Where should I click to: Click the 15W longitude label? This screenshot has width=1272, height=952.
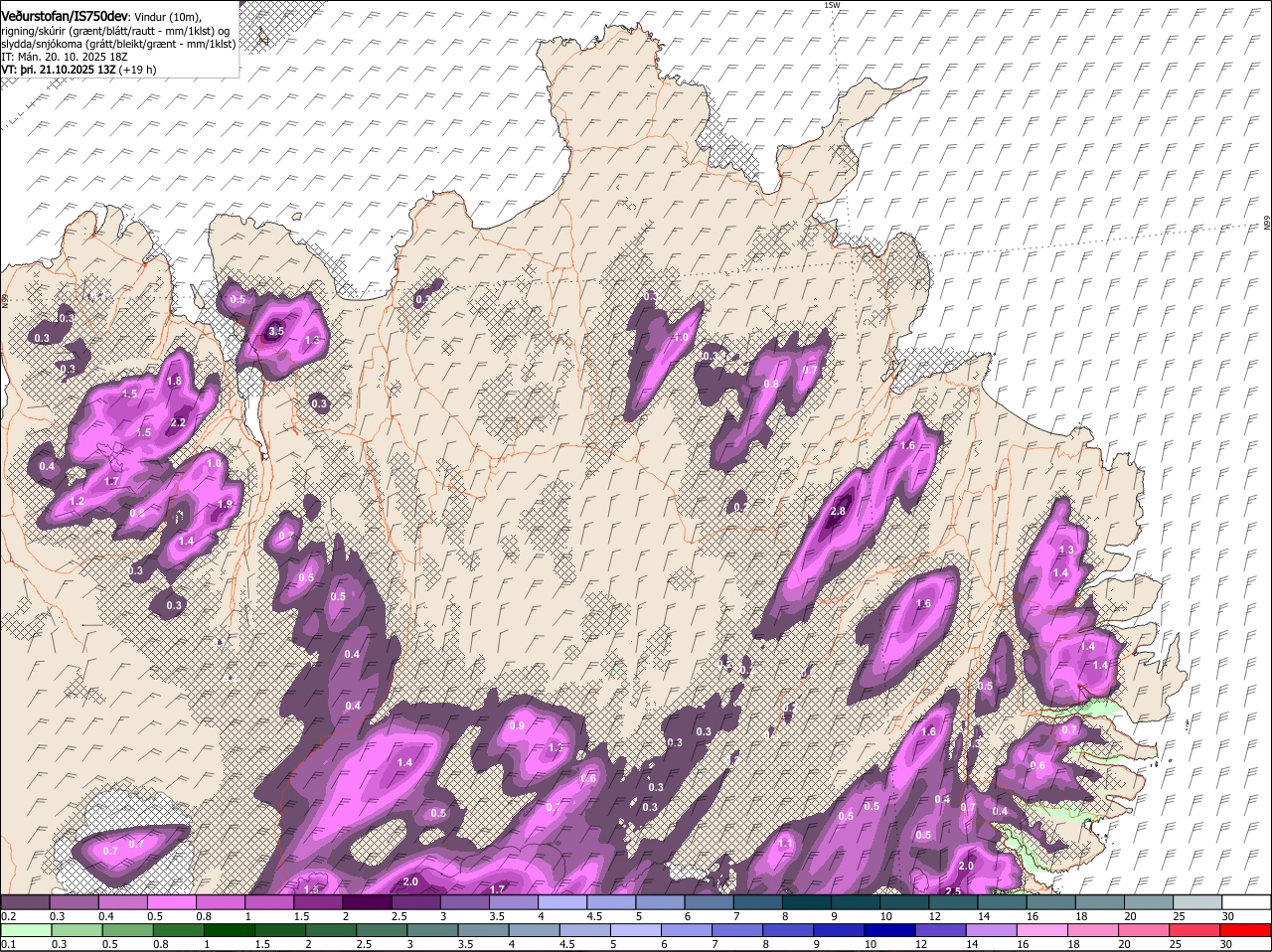[832, 5]
